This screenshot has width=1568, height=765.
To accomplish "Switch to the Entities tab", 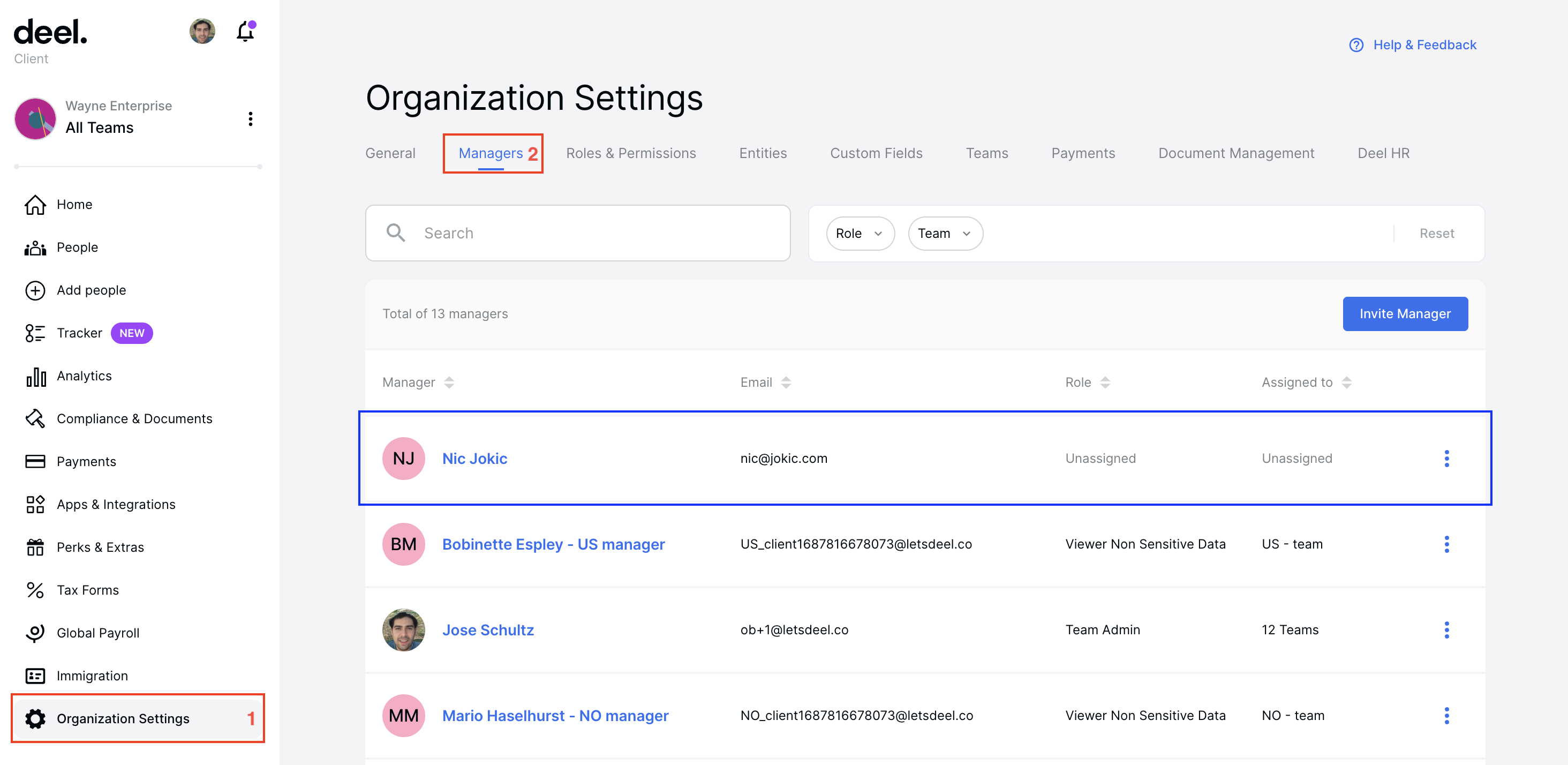I will coord(763,154).
